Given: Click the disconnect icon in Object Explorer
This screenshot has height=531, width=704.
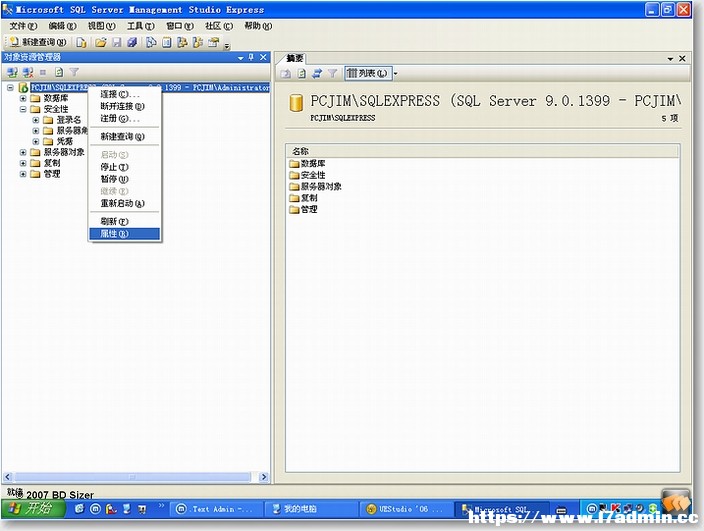Looking at the screenshot, I should [x=28, y=72].
